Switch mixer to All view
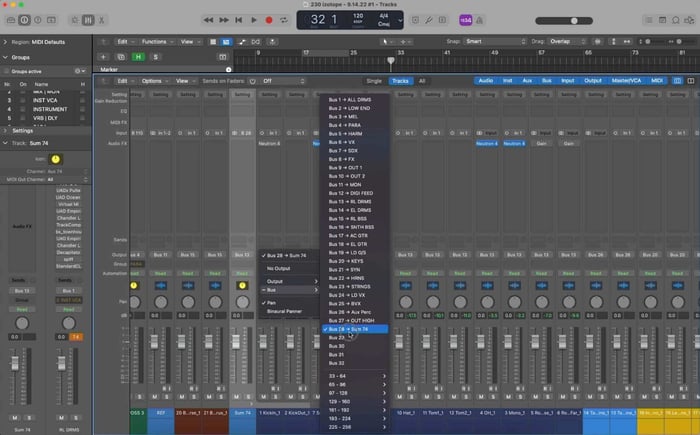This screenshot has width=700, height=435. (x=422, y=81)
